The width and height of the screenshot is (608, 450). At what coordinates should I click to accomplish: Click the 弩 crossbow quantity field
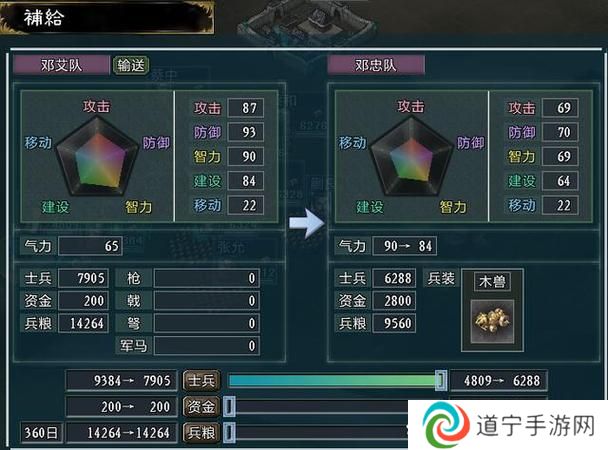pos(207,323)
